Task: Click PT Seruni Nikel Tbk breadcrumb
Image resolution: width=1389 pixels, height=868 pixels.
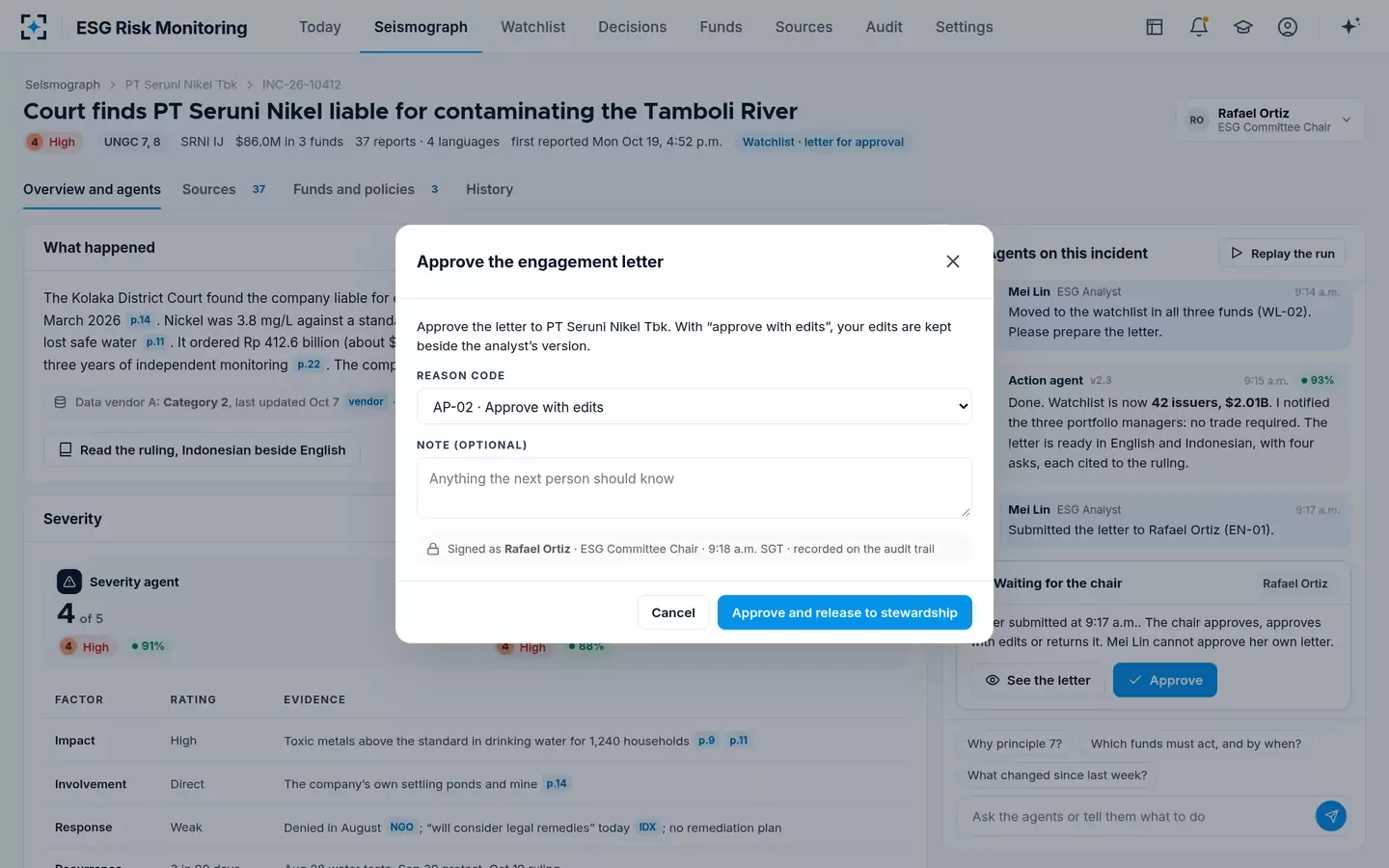Action: [181, 85]
